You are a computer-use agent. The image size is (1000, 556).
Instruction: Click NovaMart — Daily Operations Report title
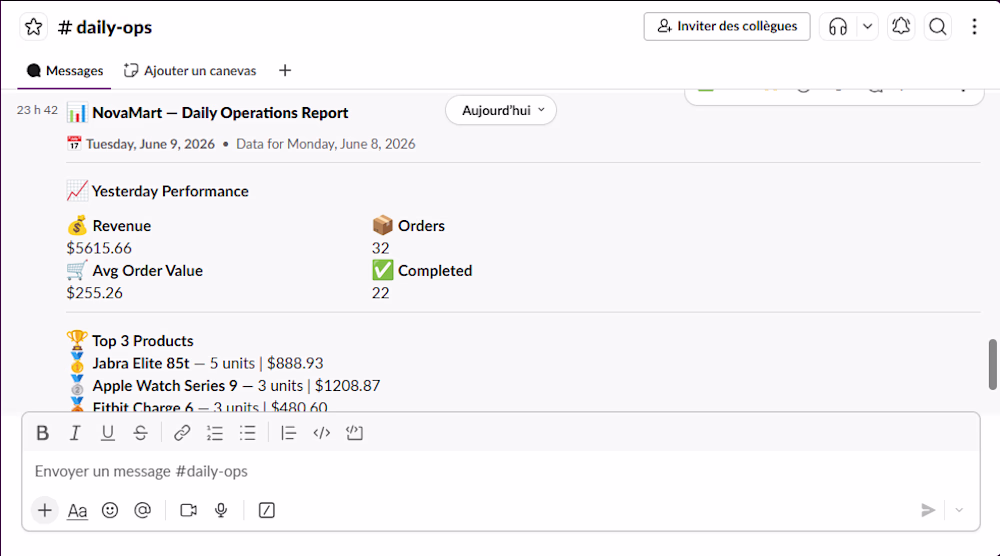coord(220,113)
